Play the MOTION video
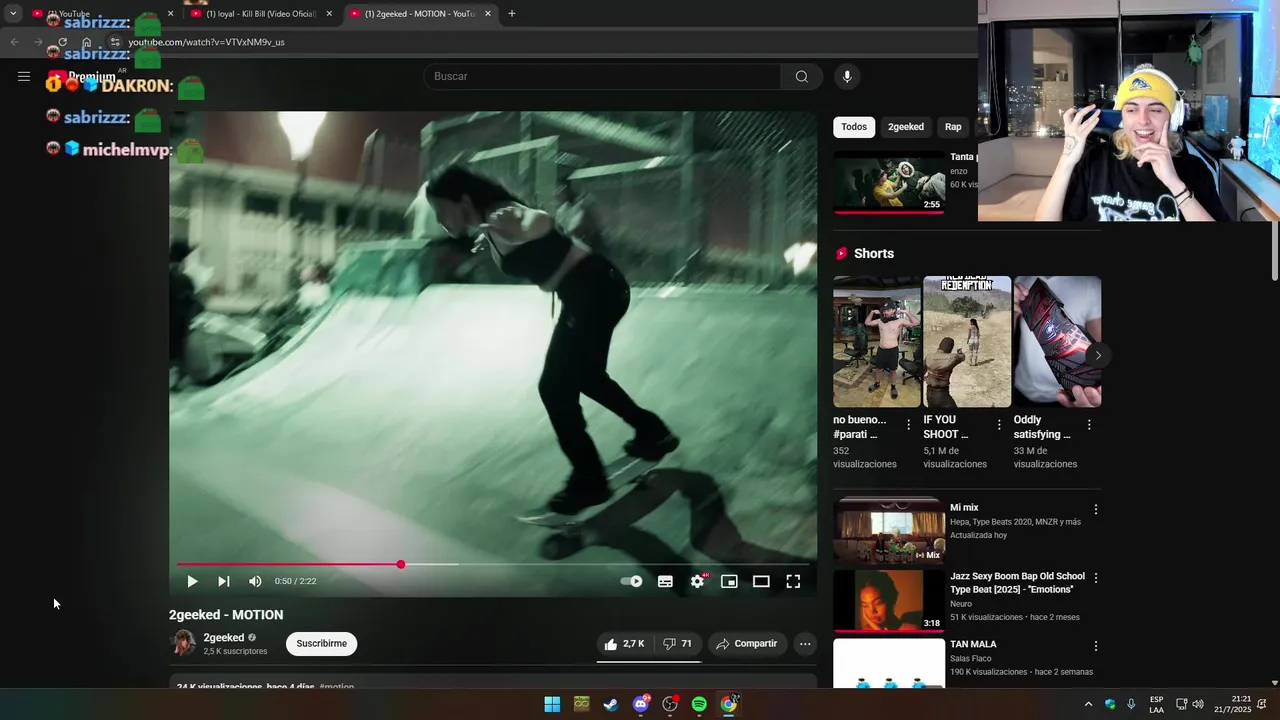 pyautogui.click(x=192, y=581)
